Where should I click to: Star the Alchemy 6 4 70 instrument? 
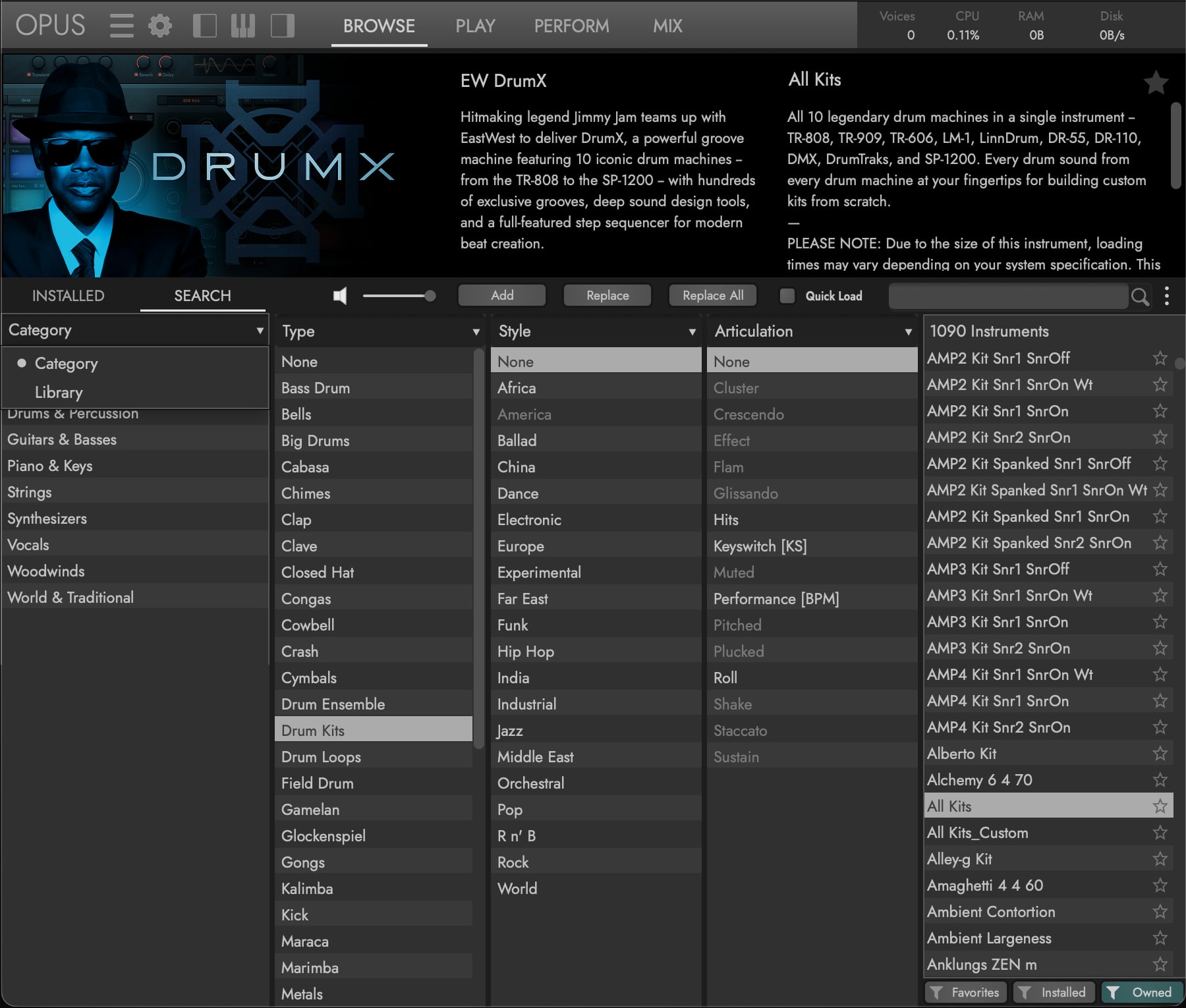pyautogui.click(x=1160, y=779)
